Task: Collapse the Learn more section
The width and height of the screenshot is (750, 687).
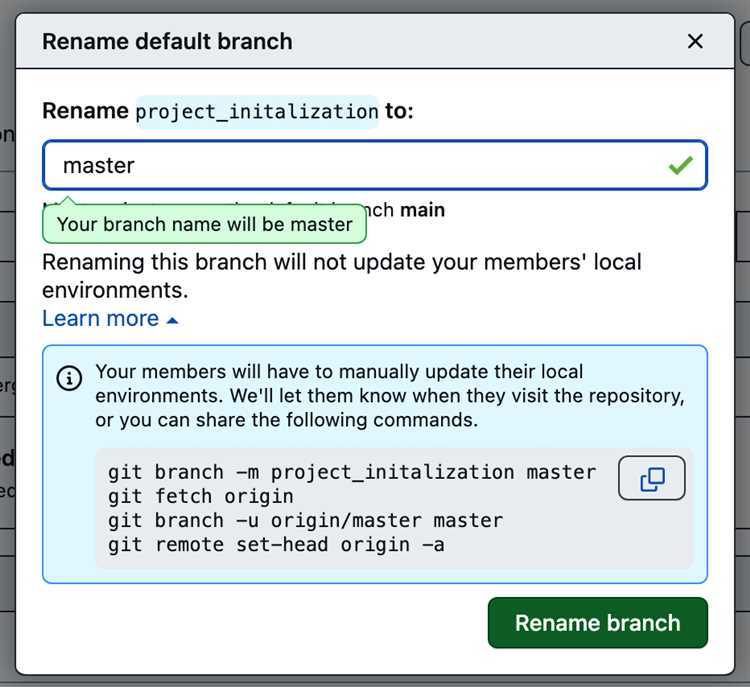Action: pyautogui.click(x=110, y=319)
